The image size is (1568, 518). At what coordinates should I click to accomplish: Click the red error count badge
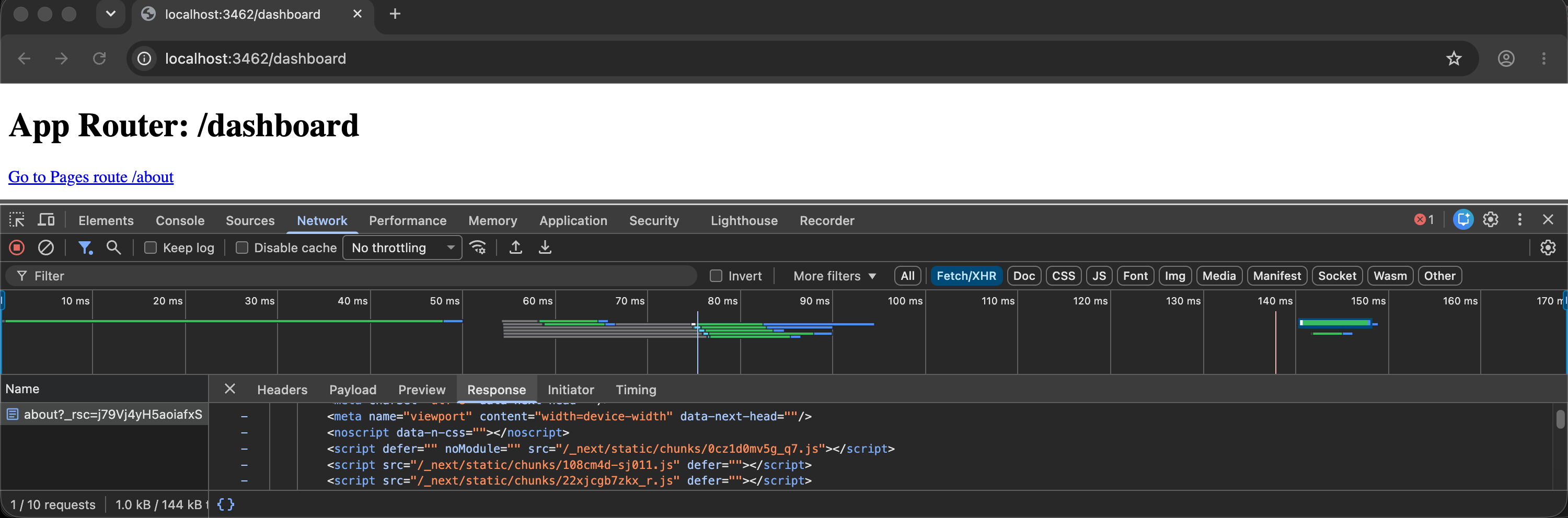[1424, 219]
